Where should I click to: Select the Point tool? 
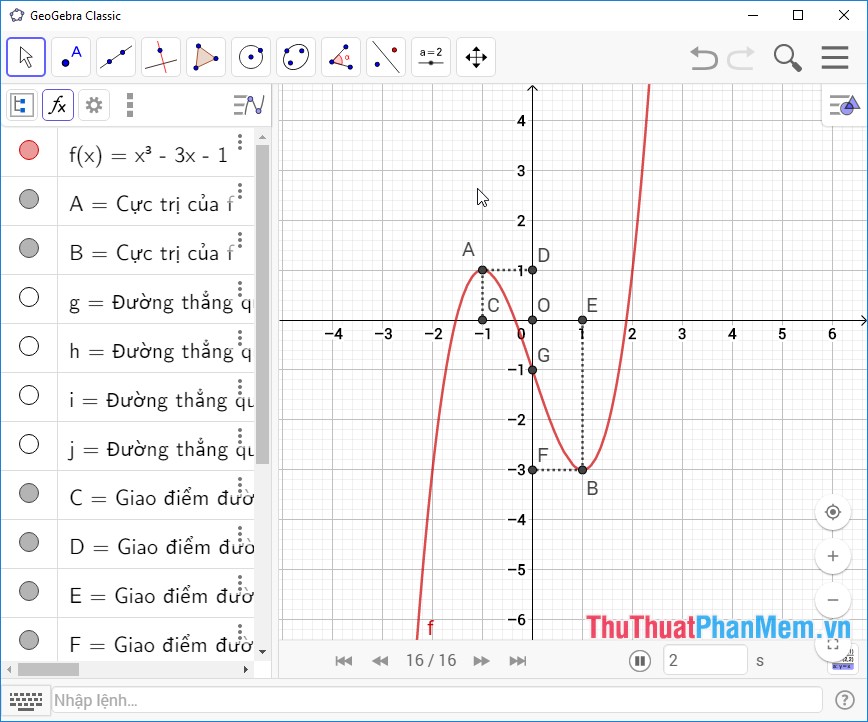[71, 57]
